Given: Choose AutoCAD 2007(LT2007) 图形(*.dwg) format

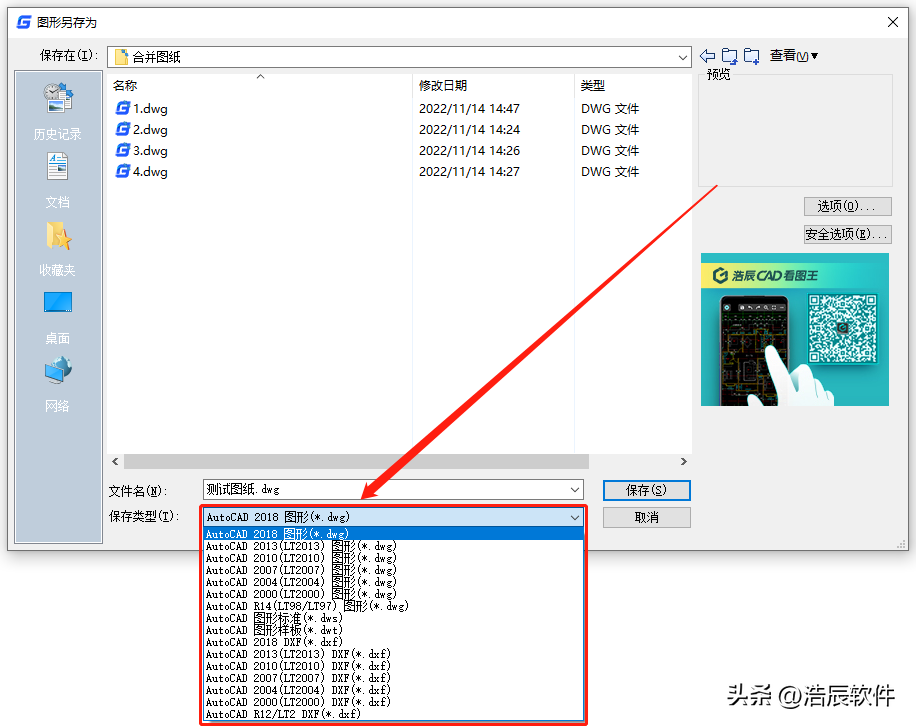Looking at the screenshot, I should point(394,570).
